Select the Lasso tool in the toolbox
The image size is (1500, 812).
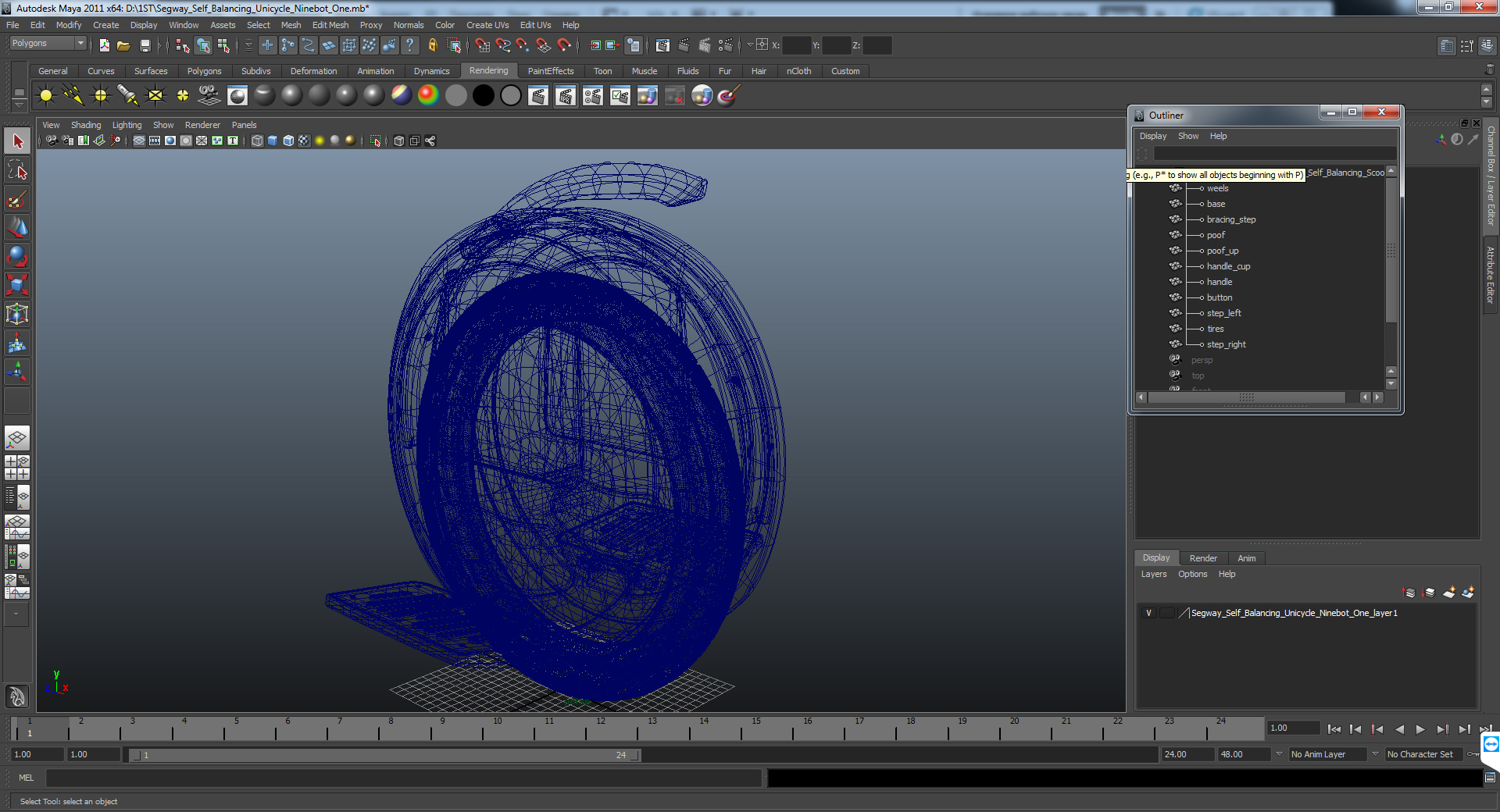tap(17, 170)
